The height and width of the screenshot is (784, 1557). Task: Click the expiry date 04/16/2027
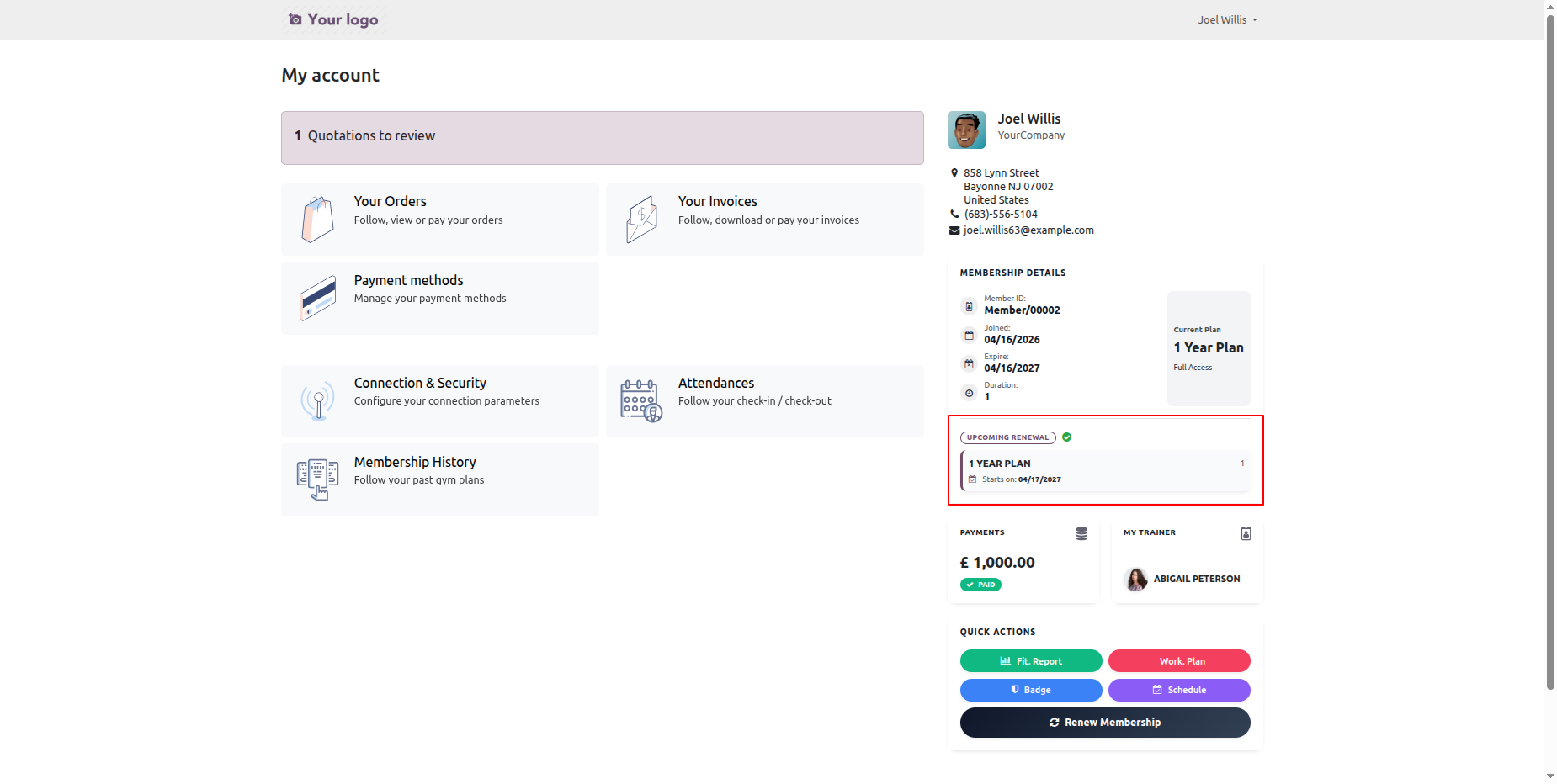click(x=1012, y=368)
